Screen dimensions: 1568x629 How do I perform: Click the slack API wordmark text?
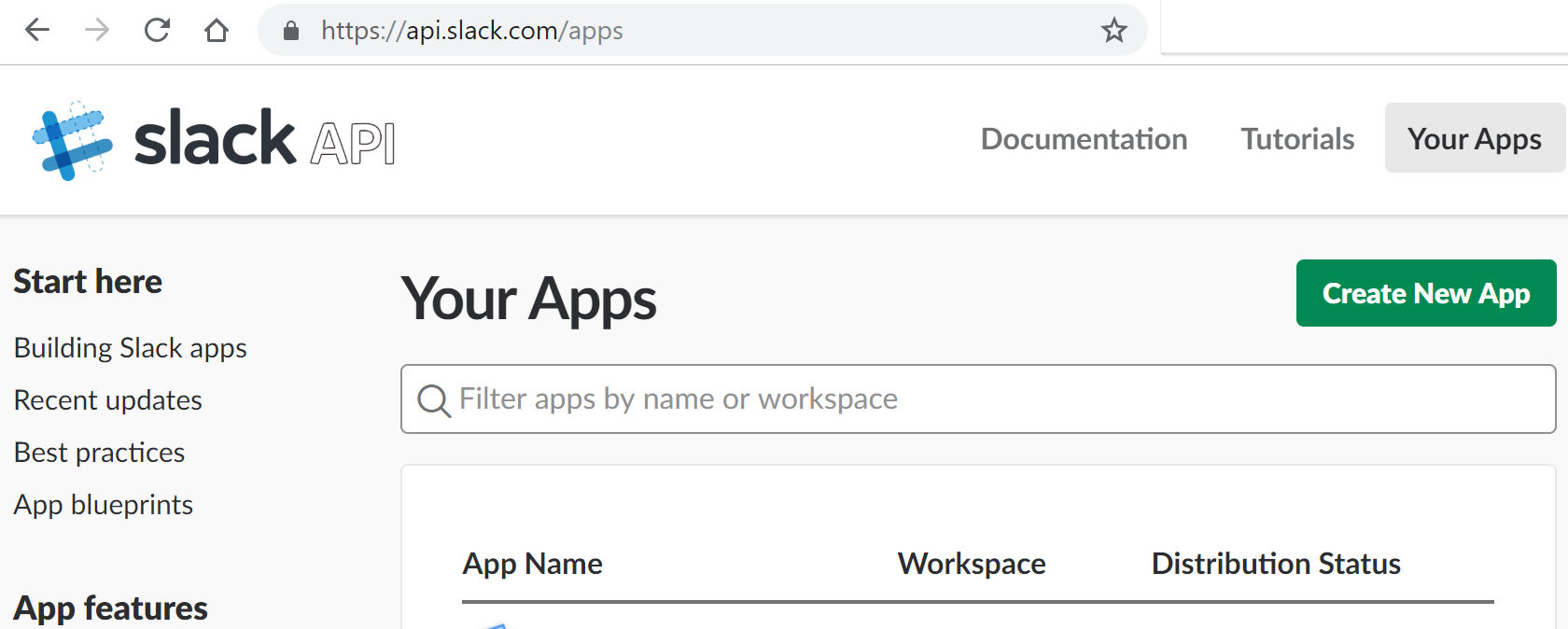[x=265, y=140]
